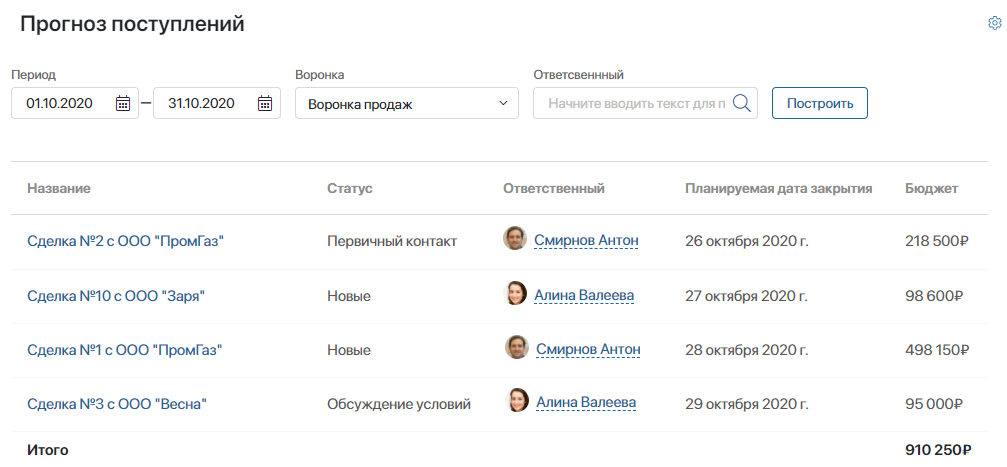The height and width of the screenshot is (467, 1007).
Task: Click budget value 498 150₽
Action: (938, 350)
